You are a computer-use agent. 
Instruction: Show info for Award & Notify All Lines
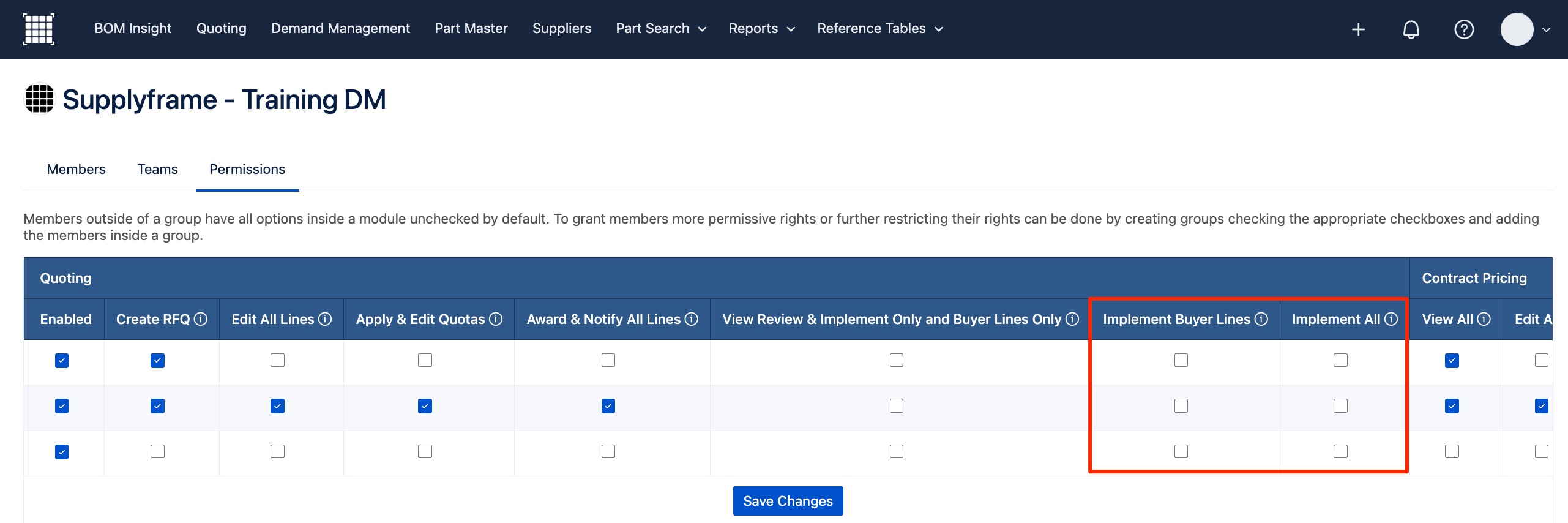point(691,319)
